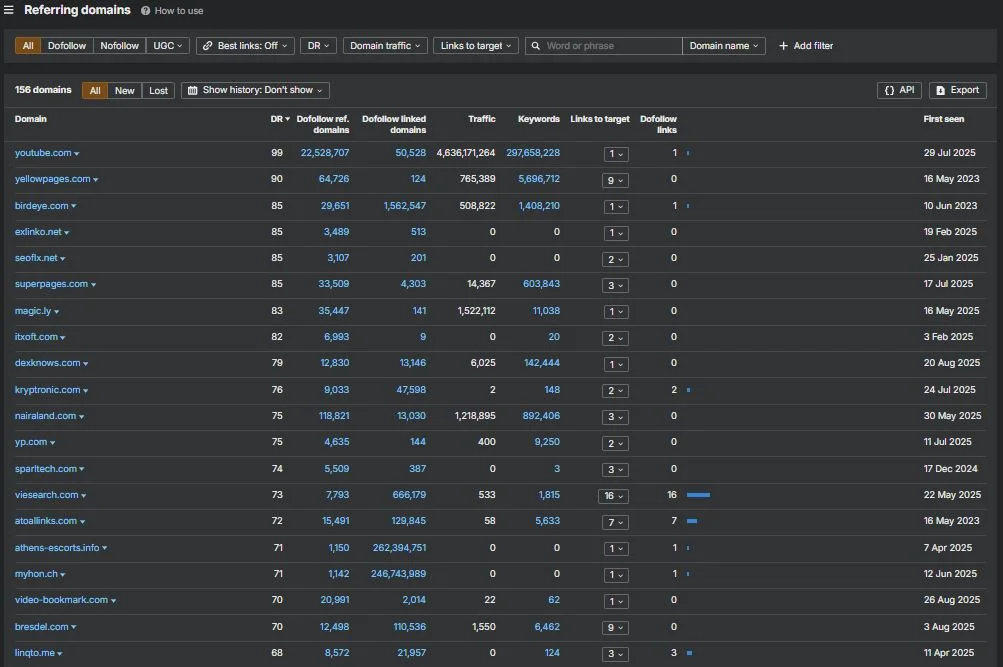Open myhon.ch domain link
The height and width of the screenshot is (667, 1003).
[36, 574]
